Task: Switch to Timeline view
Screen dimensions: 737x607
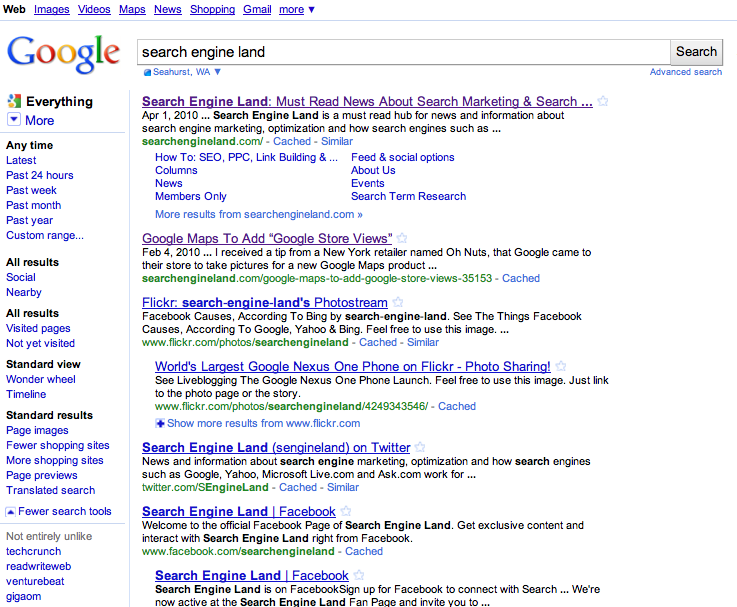Action: click(x=26, y=394)
